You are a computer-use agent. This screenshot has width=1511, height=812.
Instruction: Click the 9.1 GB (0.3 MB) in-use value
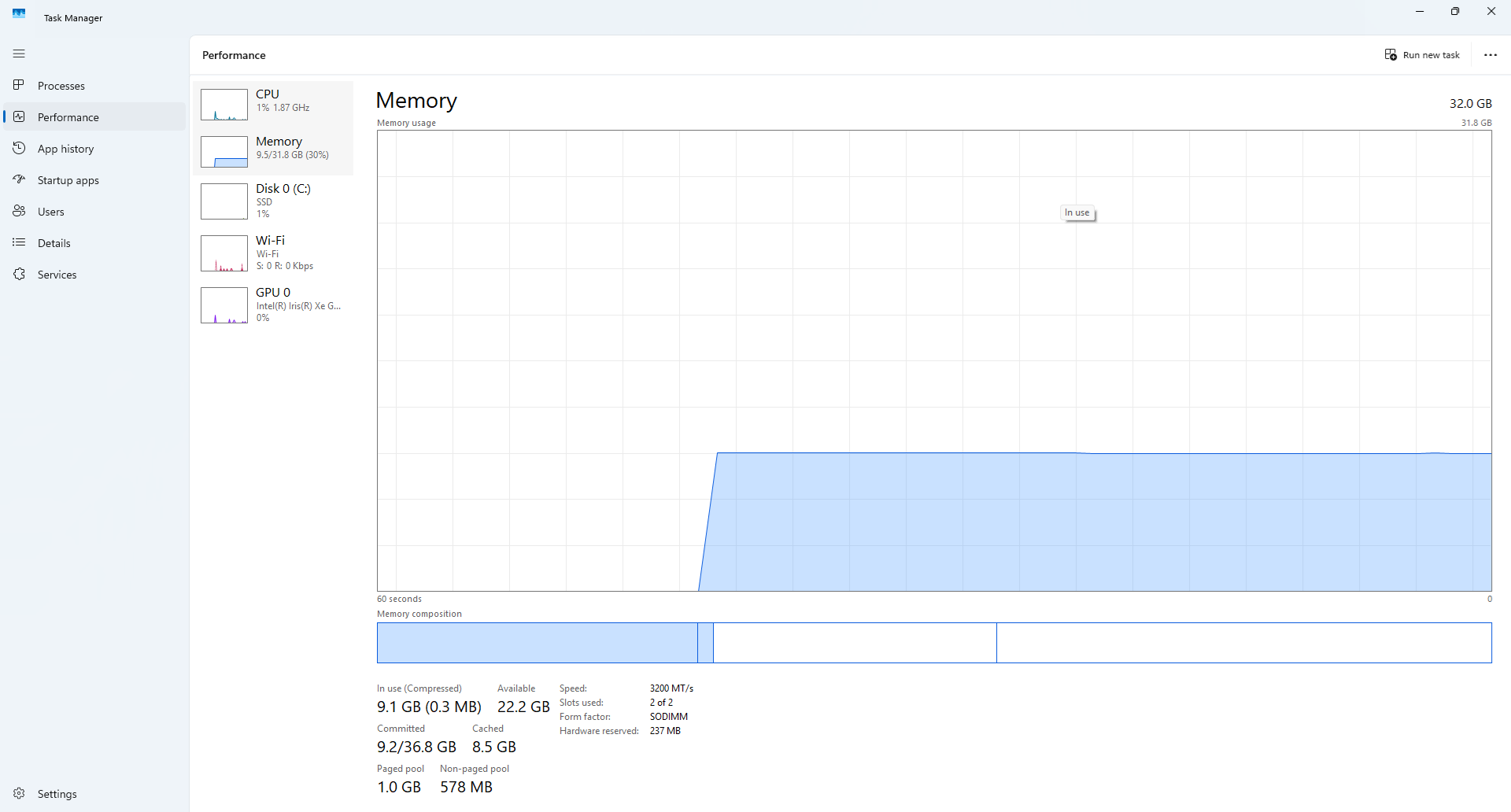coord(429,707)
